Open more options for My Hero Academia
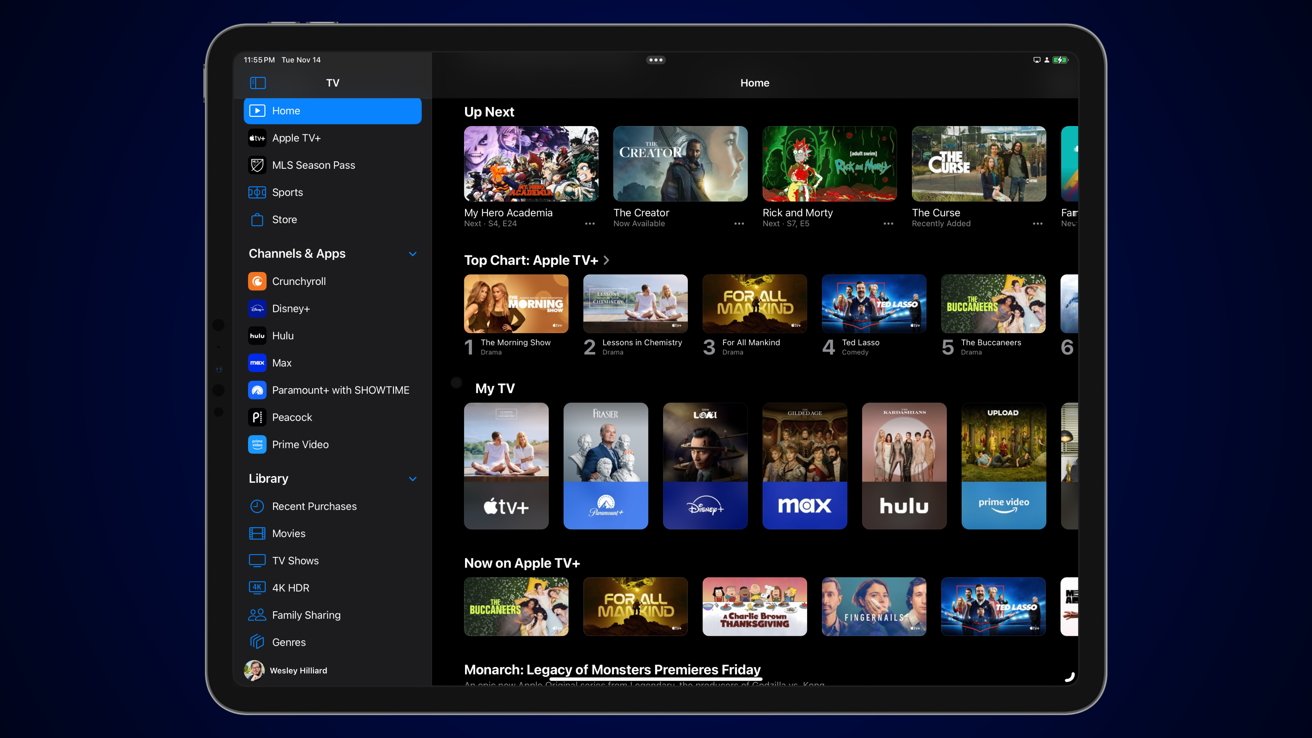Screen dimensions: 1312x738 [589, 222]
